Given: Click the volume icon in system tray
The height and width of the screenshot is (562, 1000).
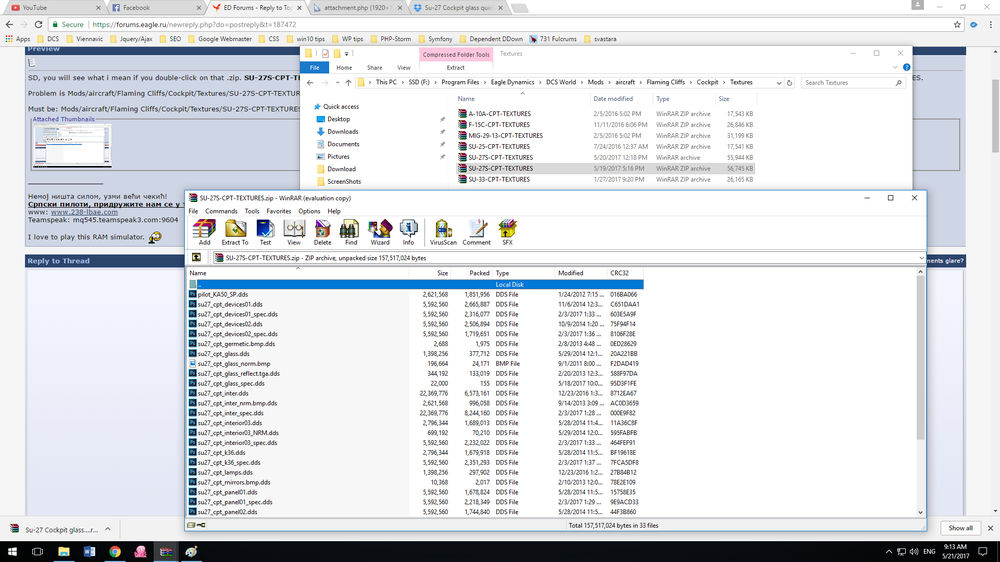Looking at the screenshot, I should (914, 552).
